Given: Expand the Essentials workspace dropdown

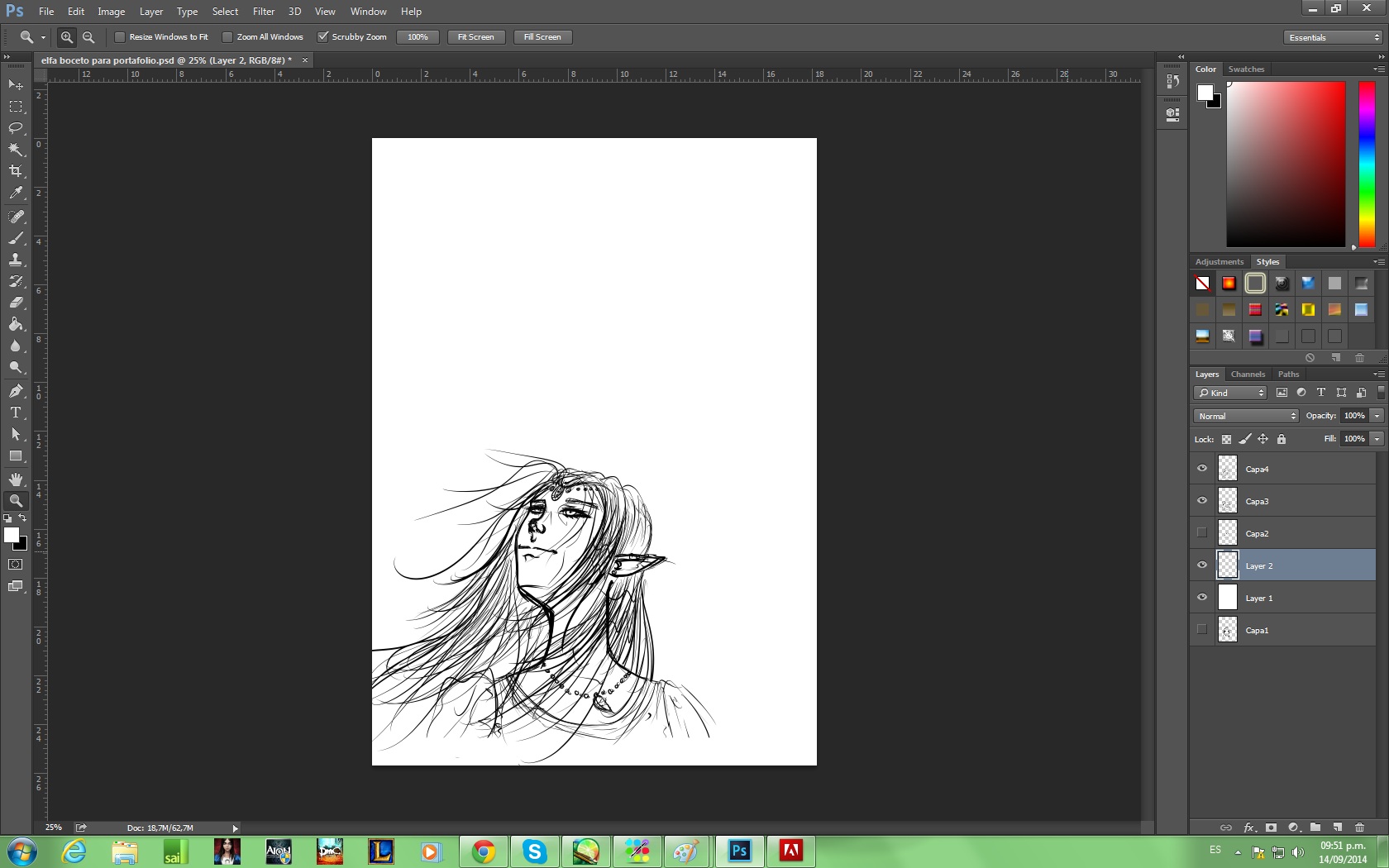Looking at the screenshot, I should (1334, 37).
